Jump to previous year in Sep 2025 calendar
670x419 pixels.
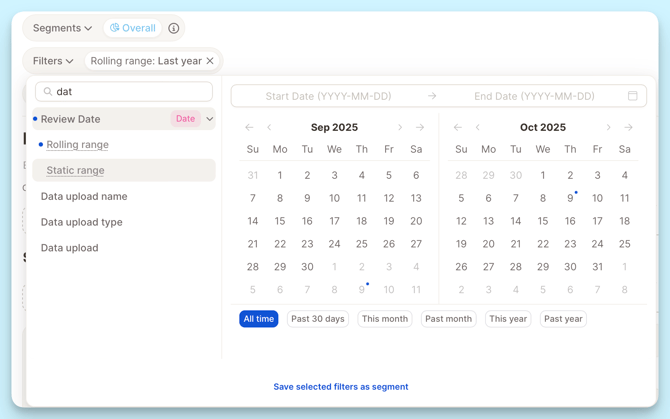[x=249, y=128]
